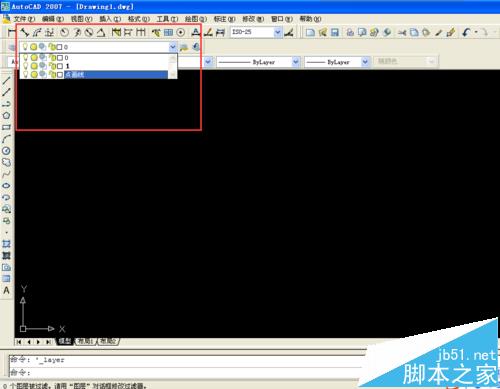Open the Undo history dropdown arrow

coord(476,32)
